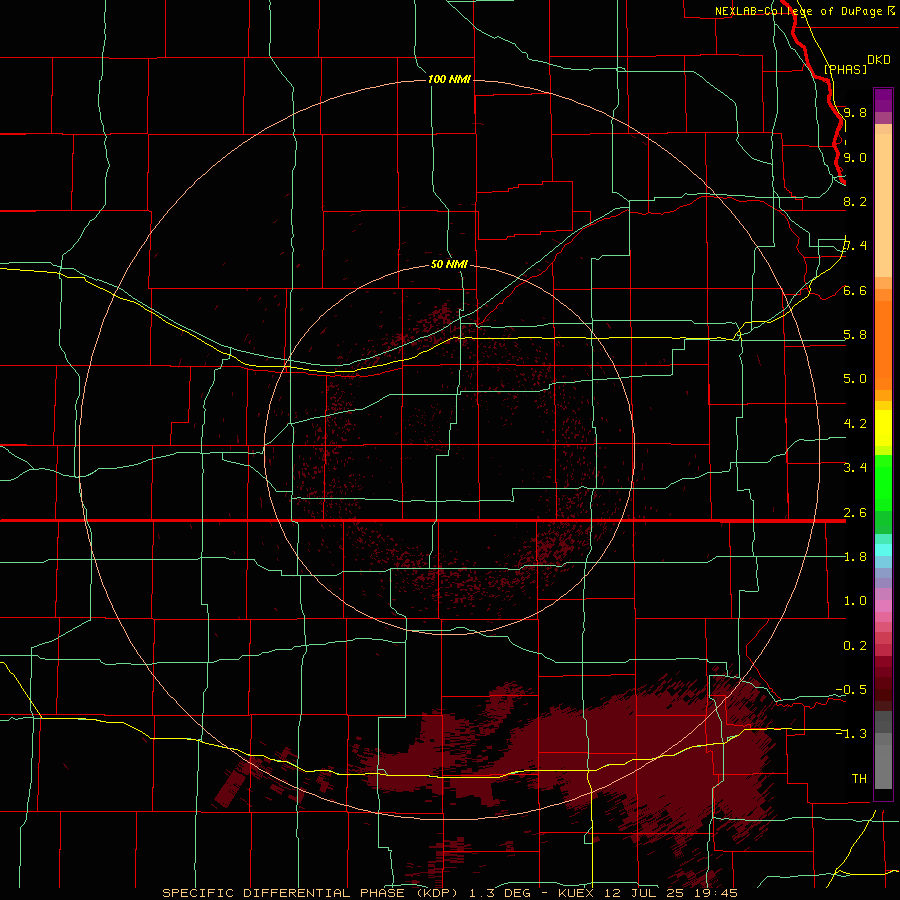Click the "100 NMI" range ring label
This screenshot has width=900, height=900.
[449, 79]
